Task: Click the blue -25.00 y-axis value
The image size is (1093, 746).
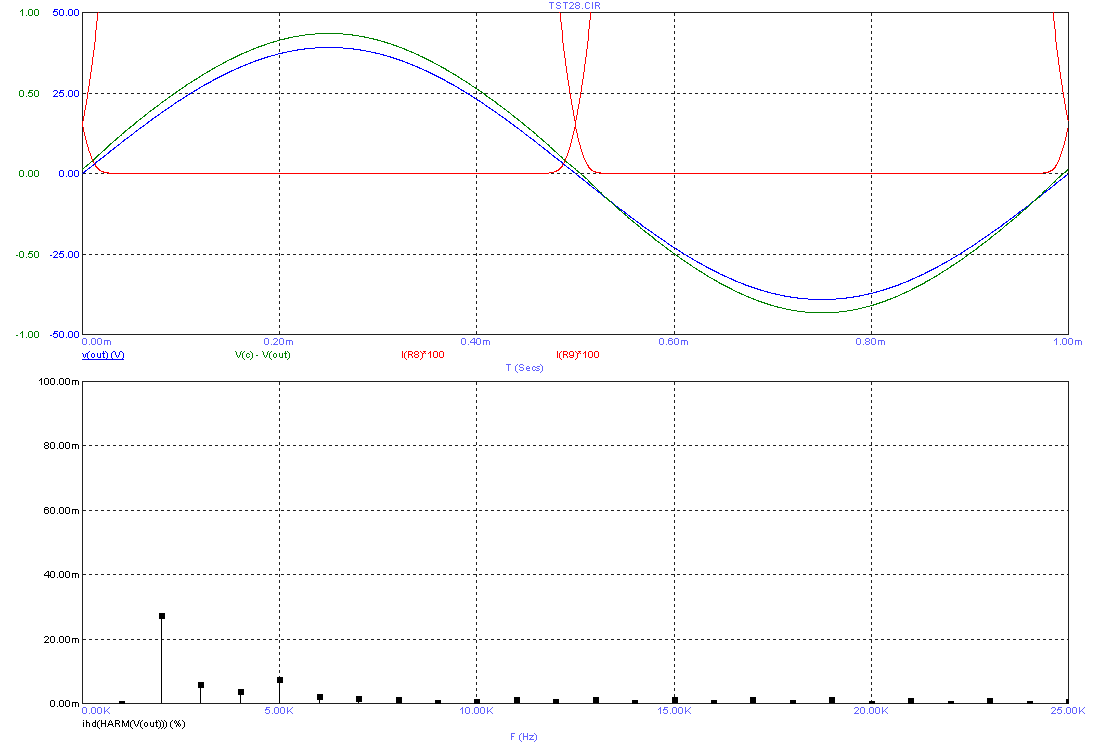Action: [64, 254]
